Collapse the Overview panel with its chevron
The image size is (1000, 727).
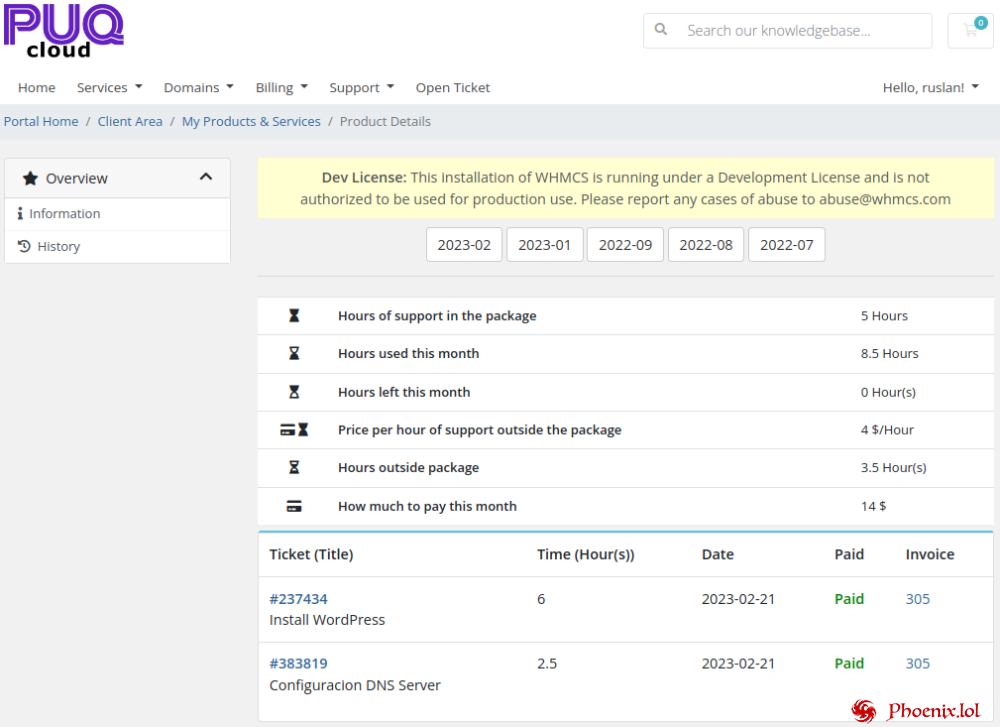click(205, 176)
